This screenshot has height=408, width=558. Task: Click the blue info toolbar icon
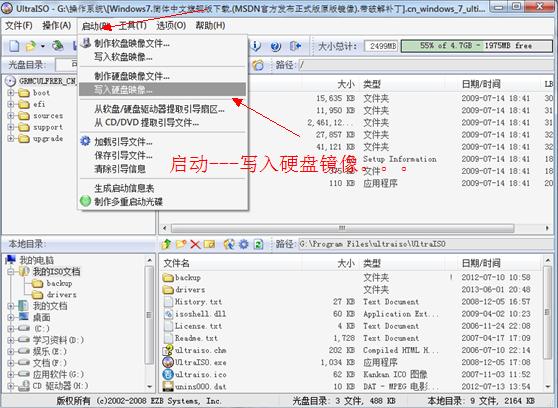[x=256, y=46]
